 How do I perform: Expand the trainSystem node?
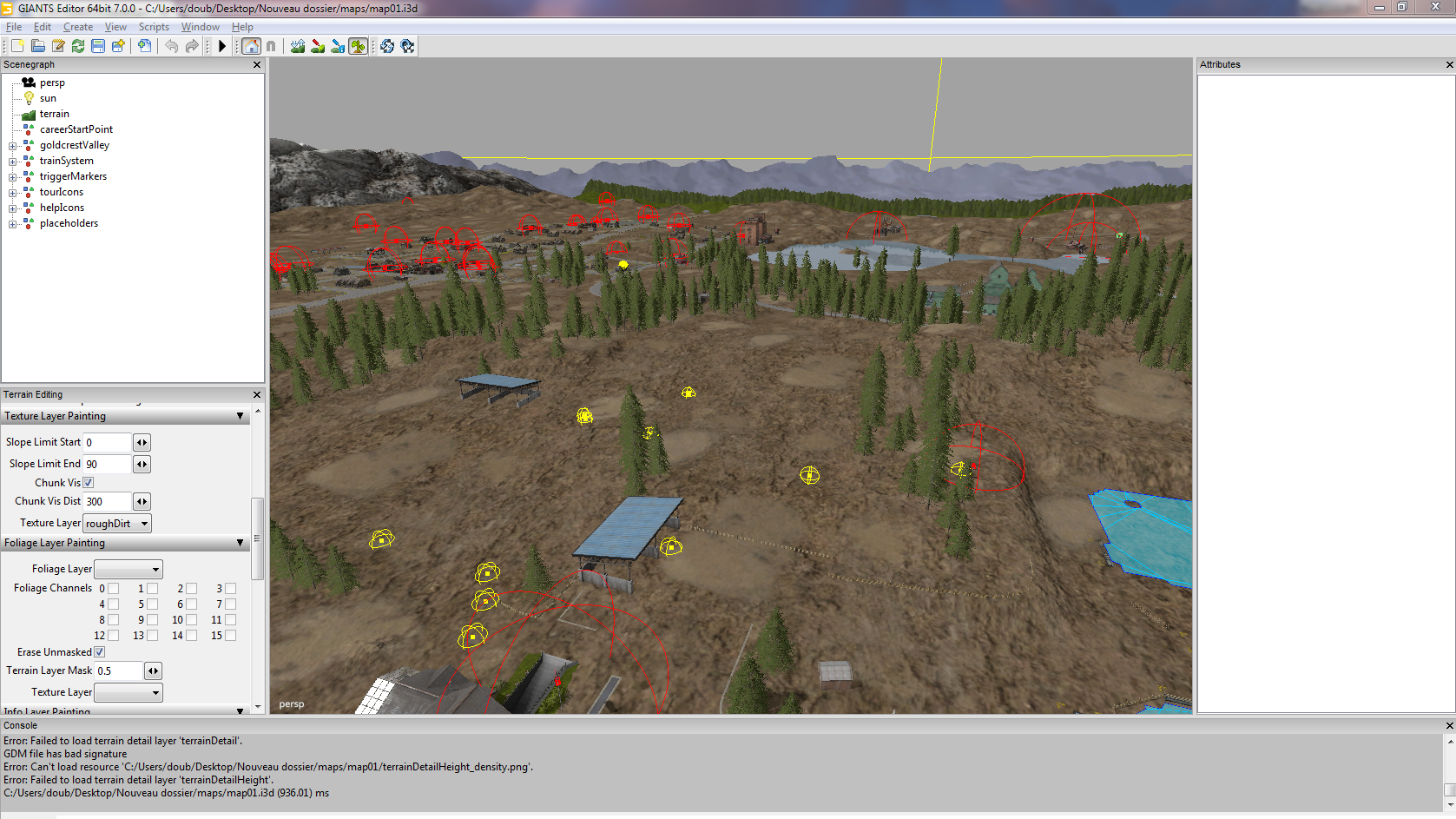click(13, 162)
